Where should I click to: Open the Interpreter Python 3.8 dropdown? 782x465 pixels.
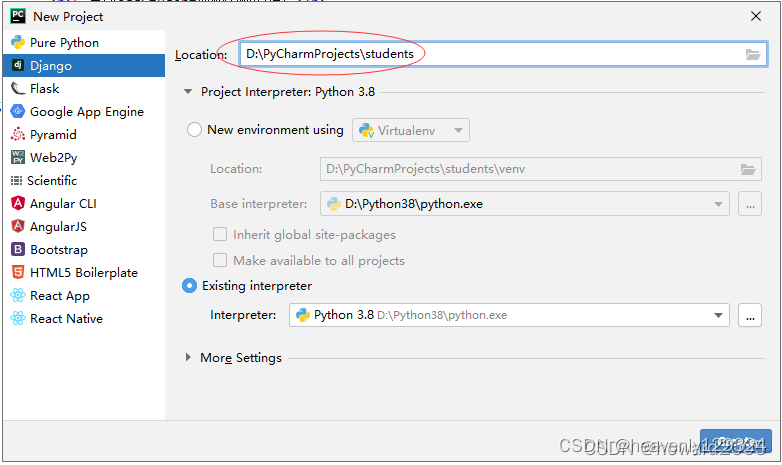coord(509,315)
